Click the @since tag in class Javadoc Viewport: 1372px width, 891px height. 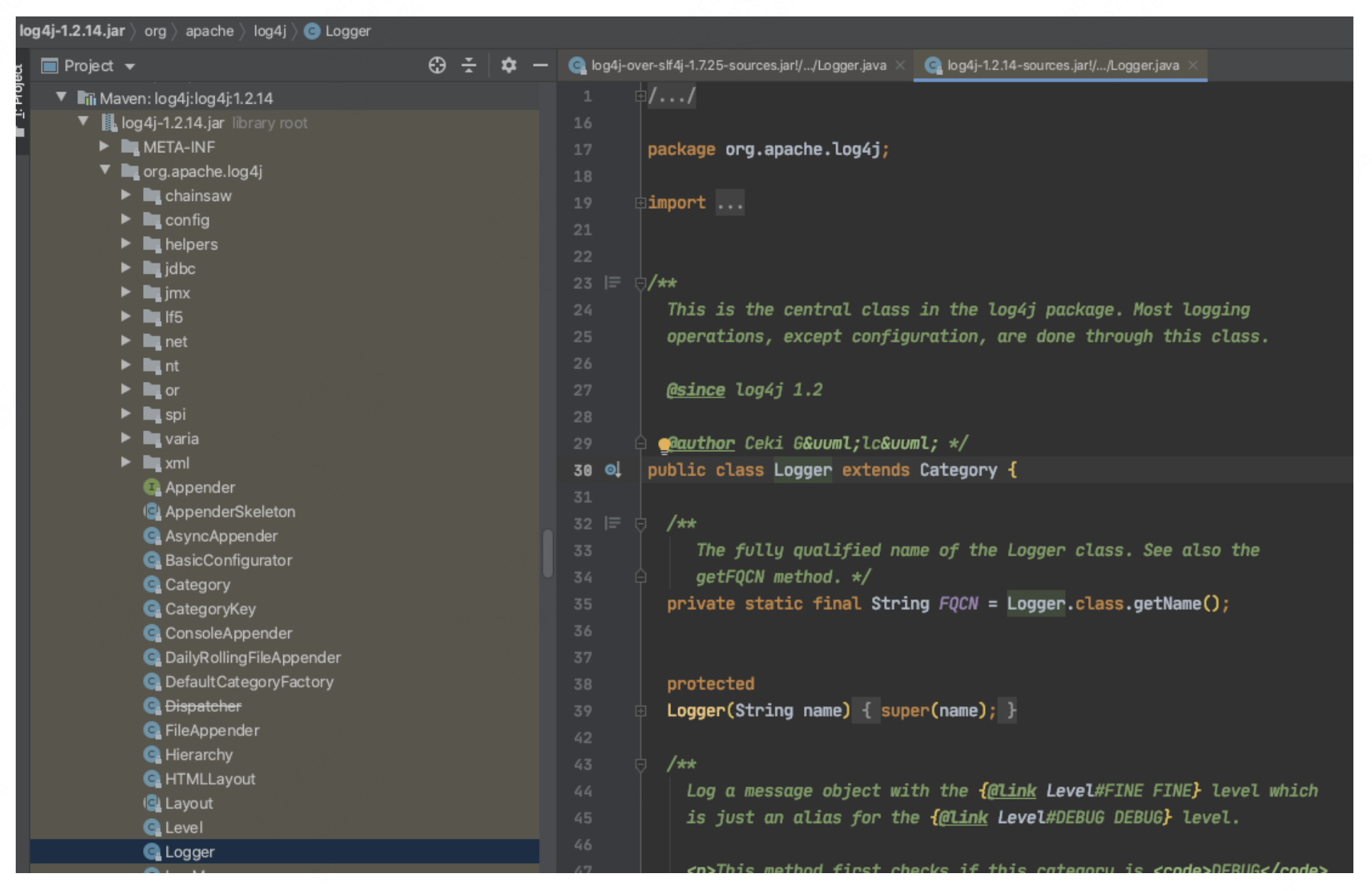pyautogui.click(x=695, y=390)
